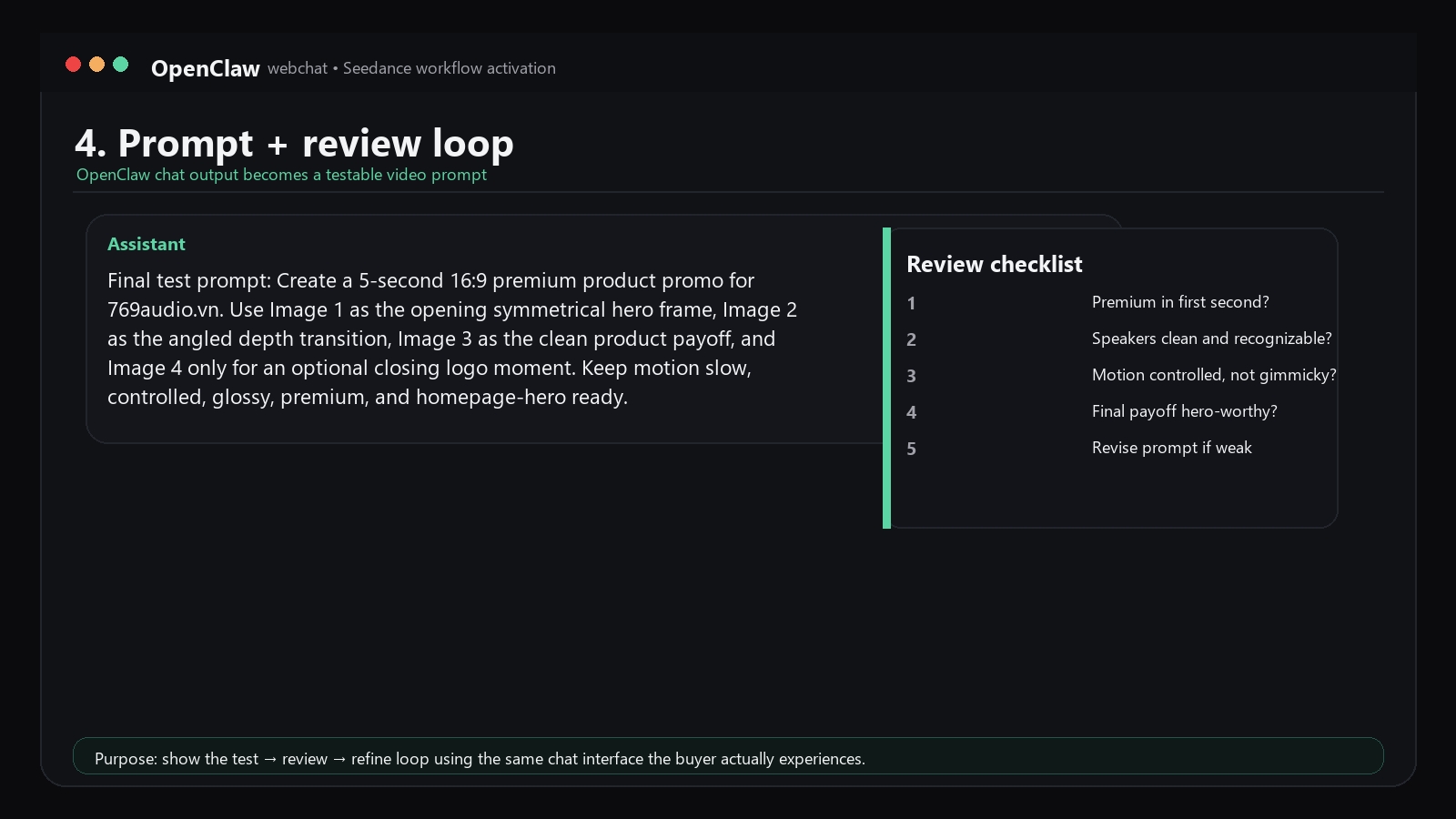Viewport: 1456px width, 819px height.
Task: Click 'webchat • Seedance workflow activation' subtitle
Action: [411, 68]
